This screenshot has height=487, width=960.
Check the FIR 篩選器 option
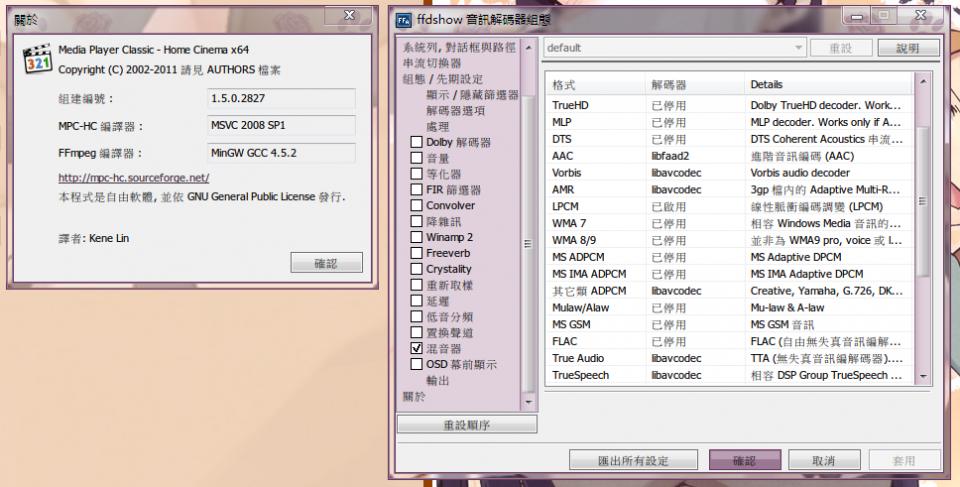416,190
